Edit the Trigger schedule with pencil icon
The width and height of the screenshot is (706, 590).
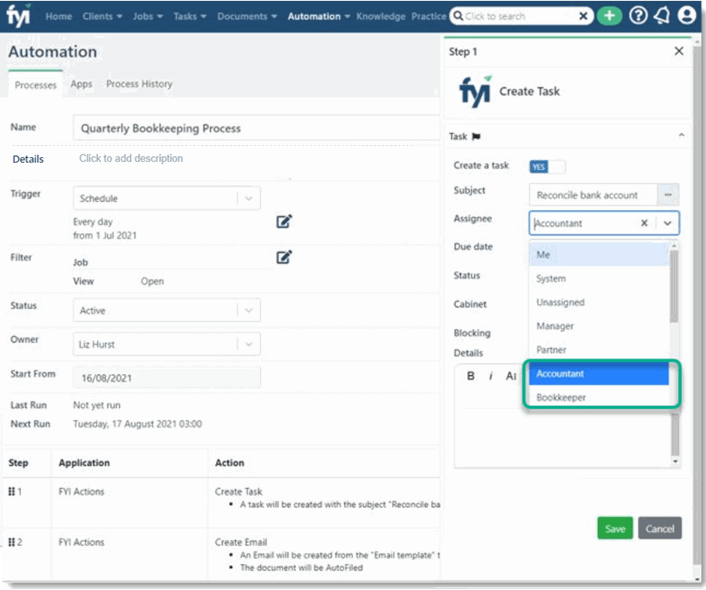284,221
